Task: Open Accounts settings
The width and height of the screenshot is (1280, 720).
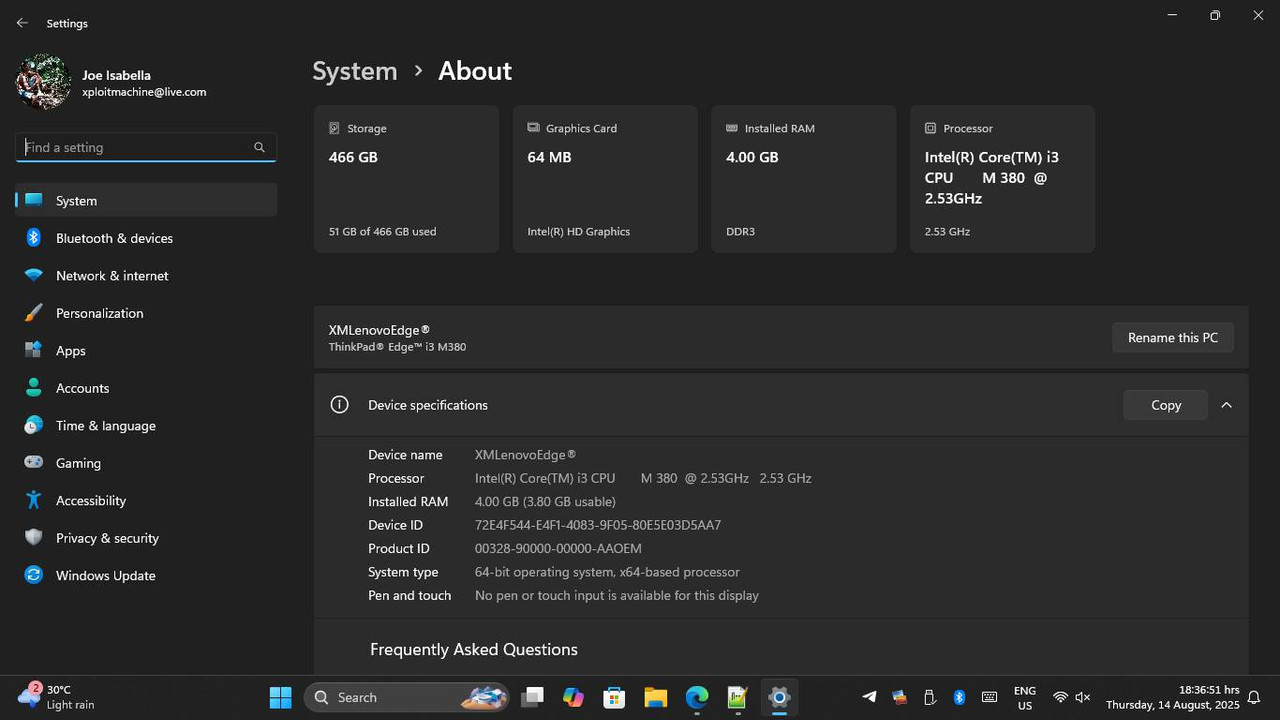Action: 146,388
